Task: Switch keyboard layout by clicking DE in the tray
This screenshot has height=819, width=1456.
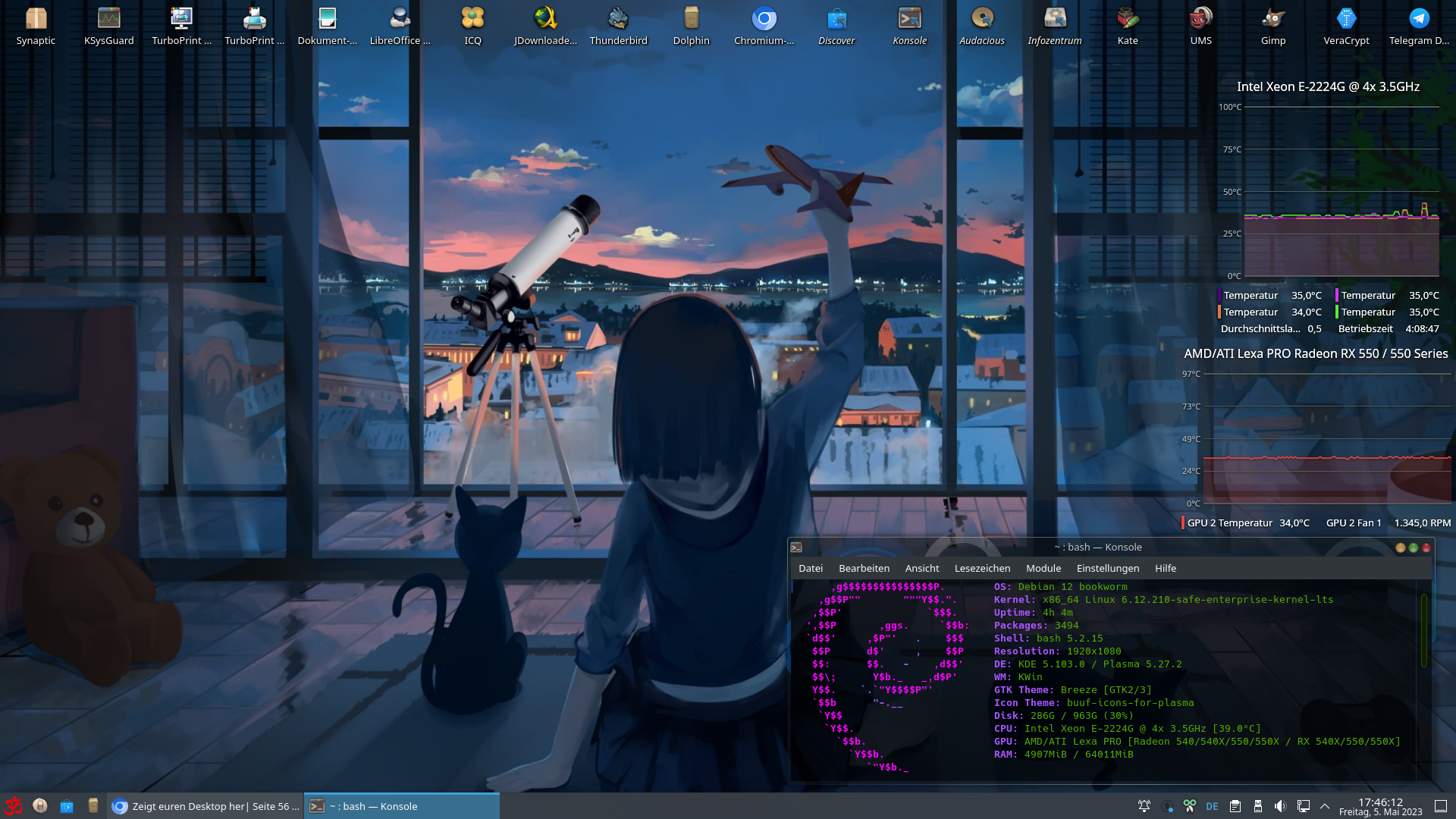Action: (x=1213, y=806)
